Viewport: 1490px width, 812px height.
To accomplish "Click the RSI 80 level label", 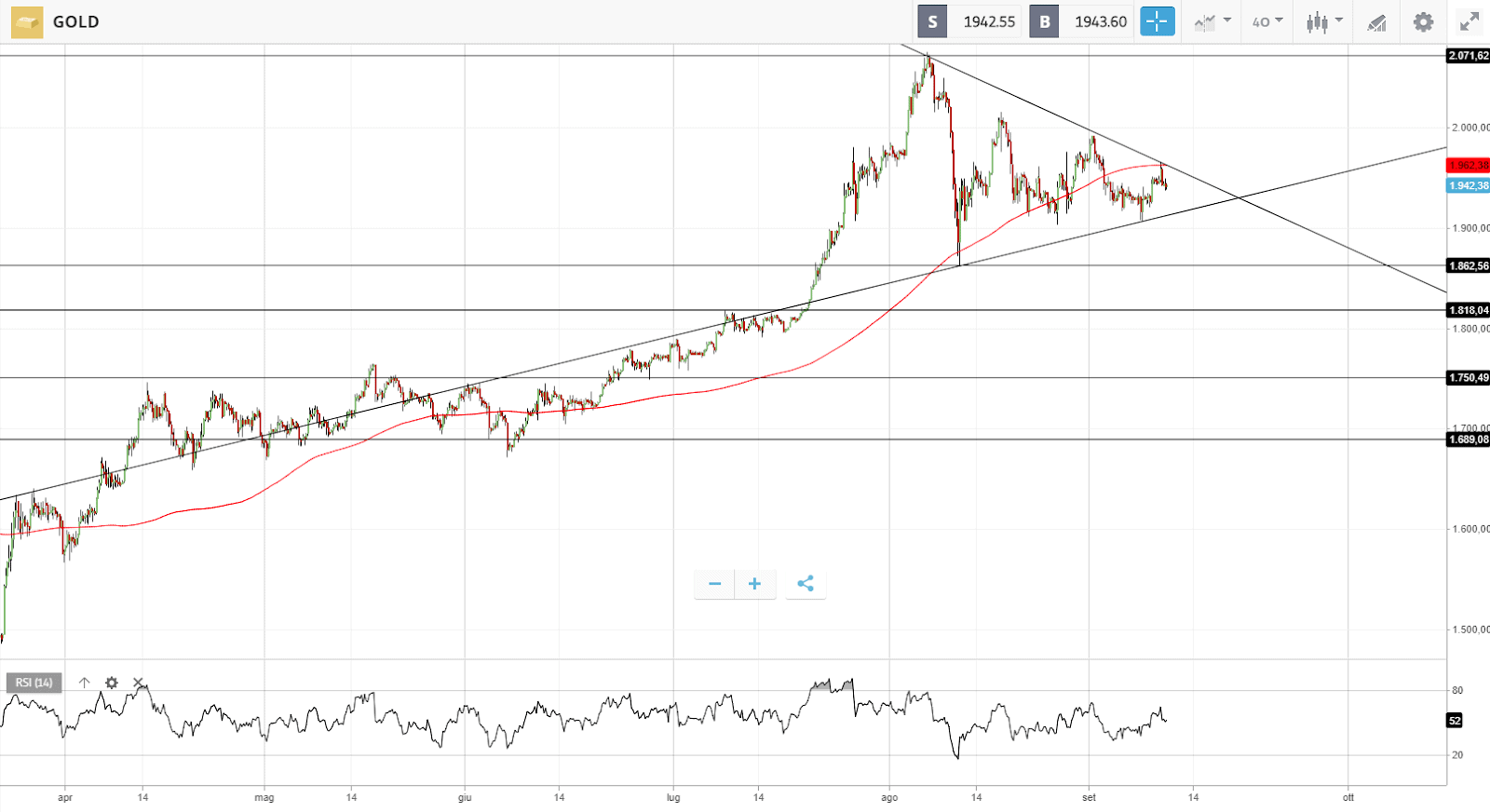I will click(x=1457, y=690).
